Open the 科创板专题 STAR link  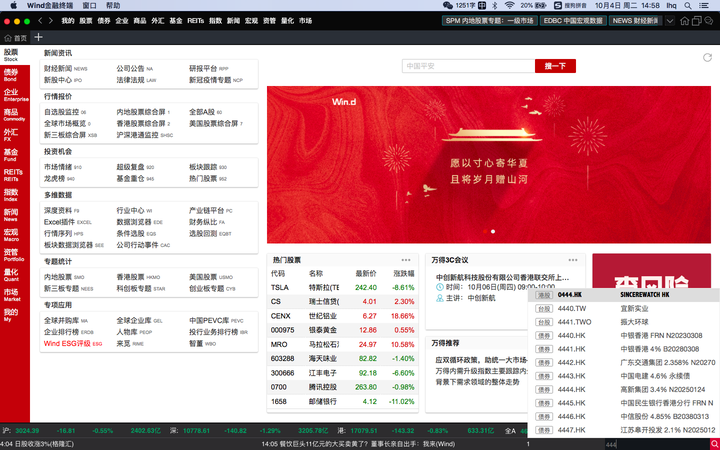141,288
